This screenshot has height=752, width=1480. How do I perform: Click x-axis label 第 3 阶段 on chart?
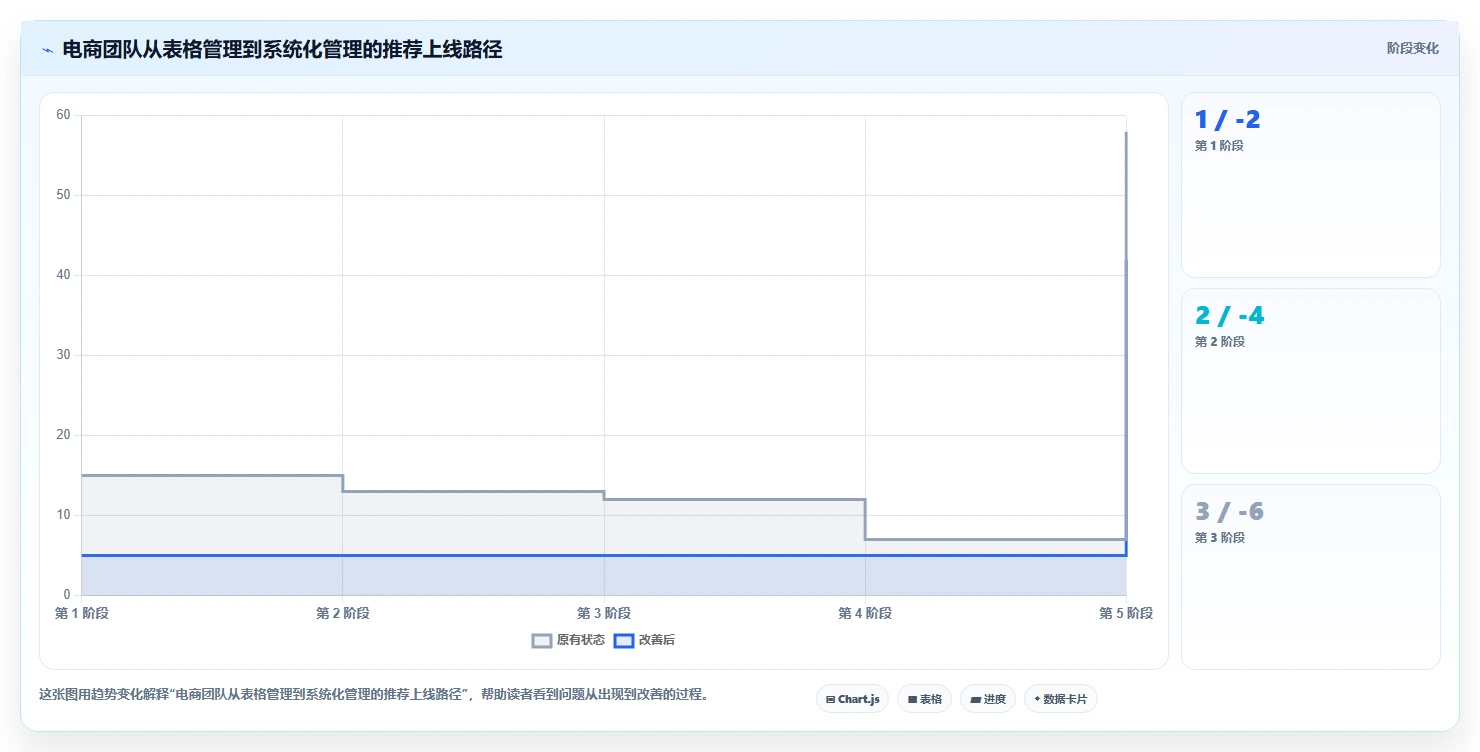pos(604,613)
